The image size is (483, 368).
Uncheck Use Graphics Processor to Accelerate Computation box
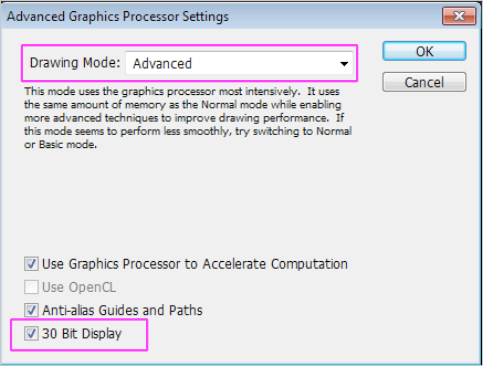pyautogui.click(x=31, y=264)
